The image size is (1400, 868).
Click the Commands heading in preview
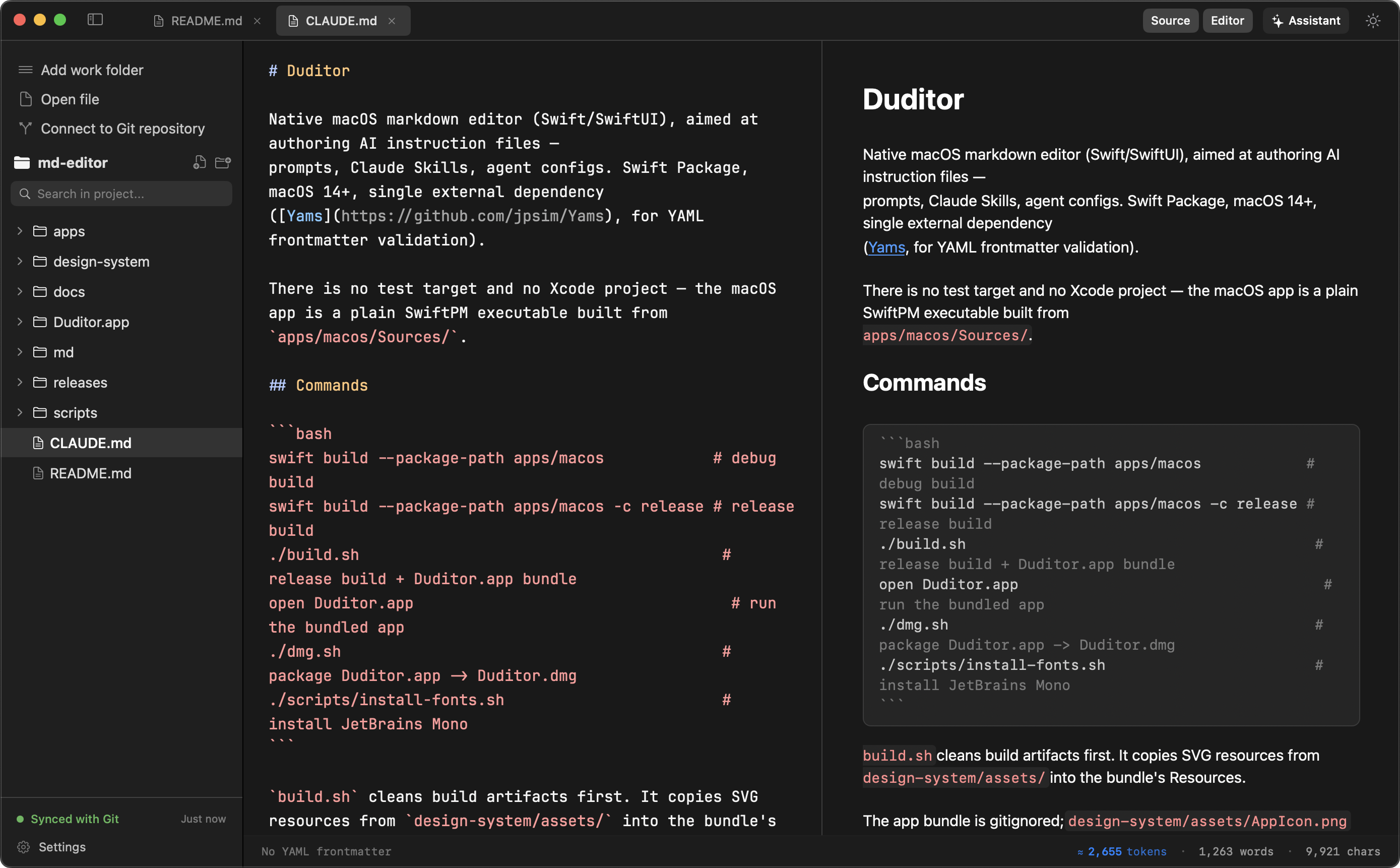[924, 382]
